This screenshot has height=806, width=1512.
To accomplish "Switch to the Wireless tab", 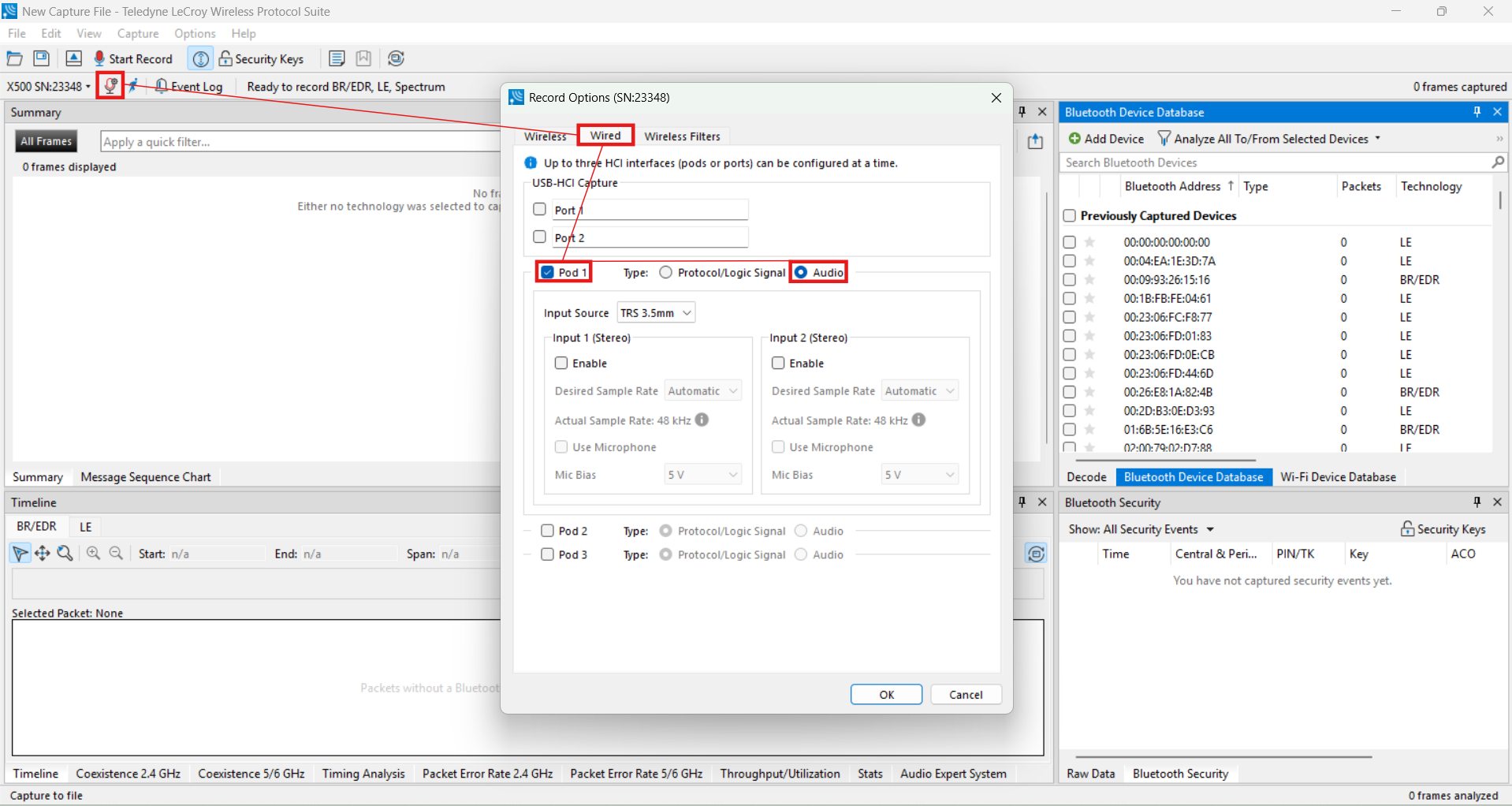I will (546, 136).
